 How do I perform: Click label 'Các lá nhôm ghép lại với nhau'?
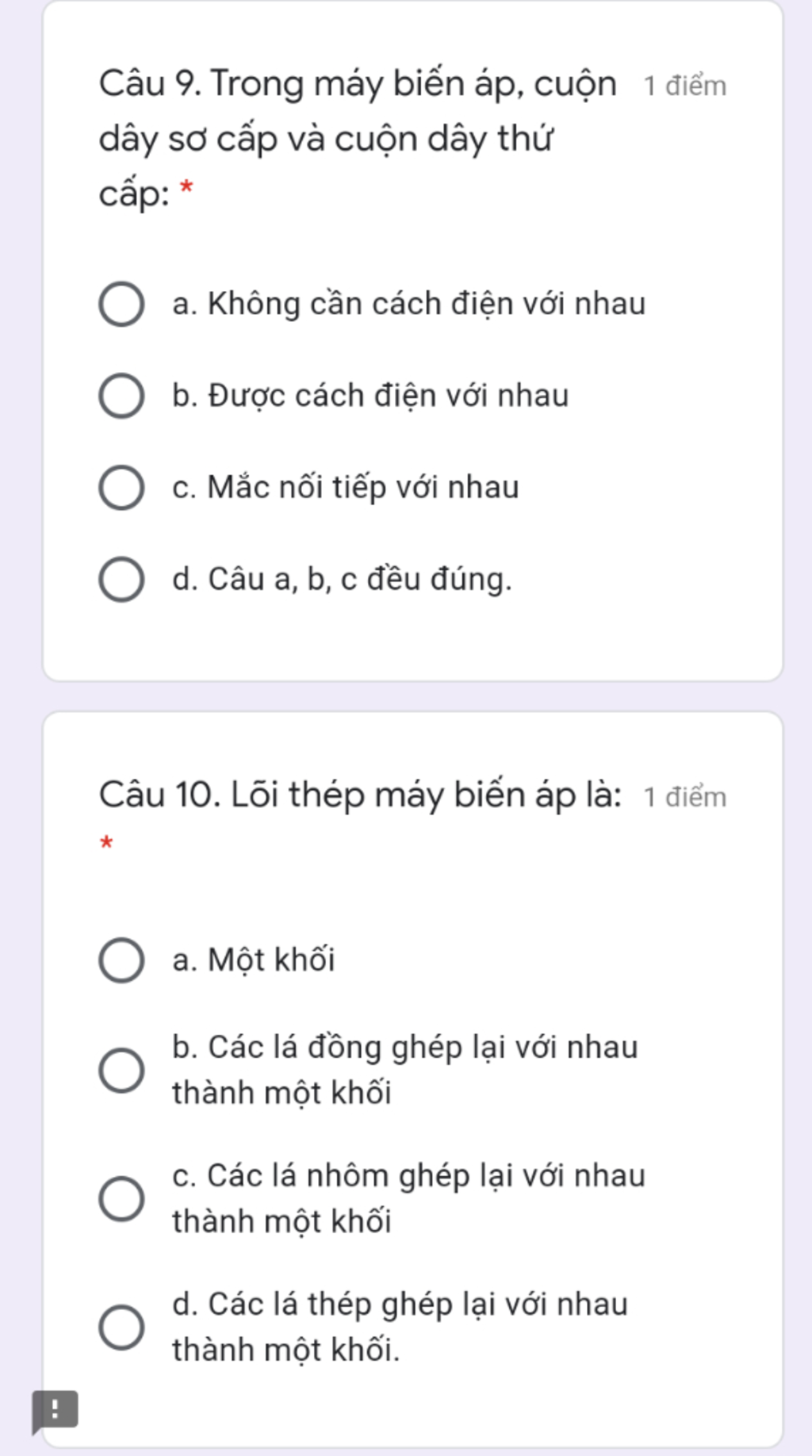[427, 1176]
